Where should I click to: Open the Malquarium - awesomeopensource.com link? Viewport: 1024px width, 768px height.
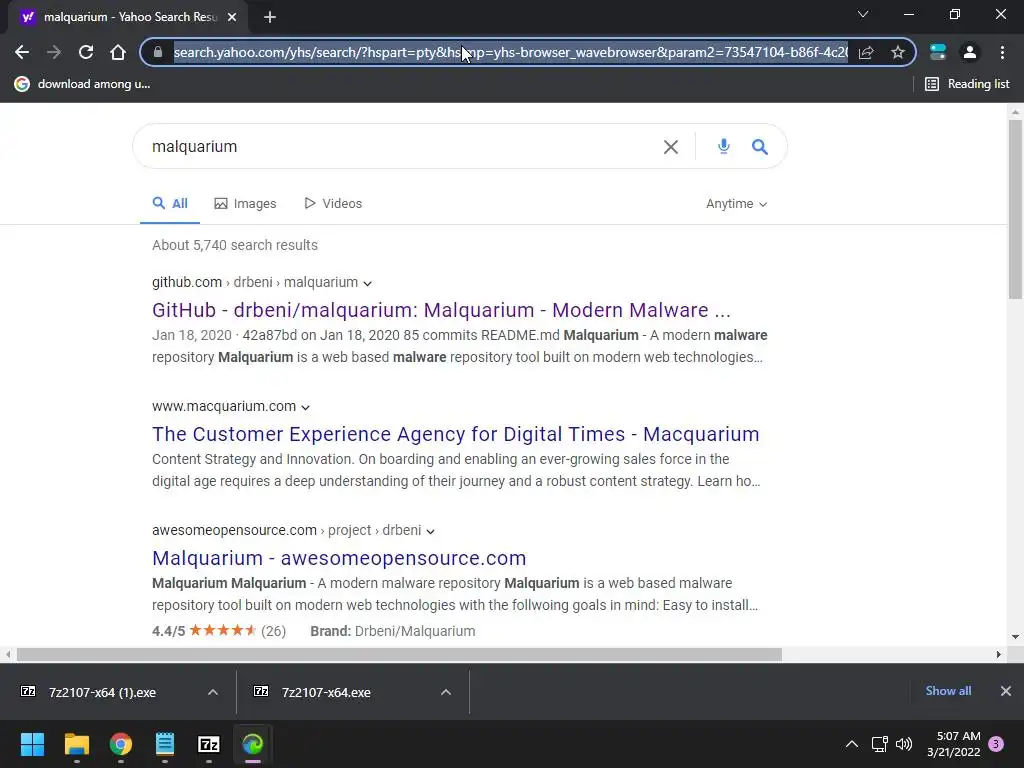339,558
